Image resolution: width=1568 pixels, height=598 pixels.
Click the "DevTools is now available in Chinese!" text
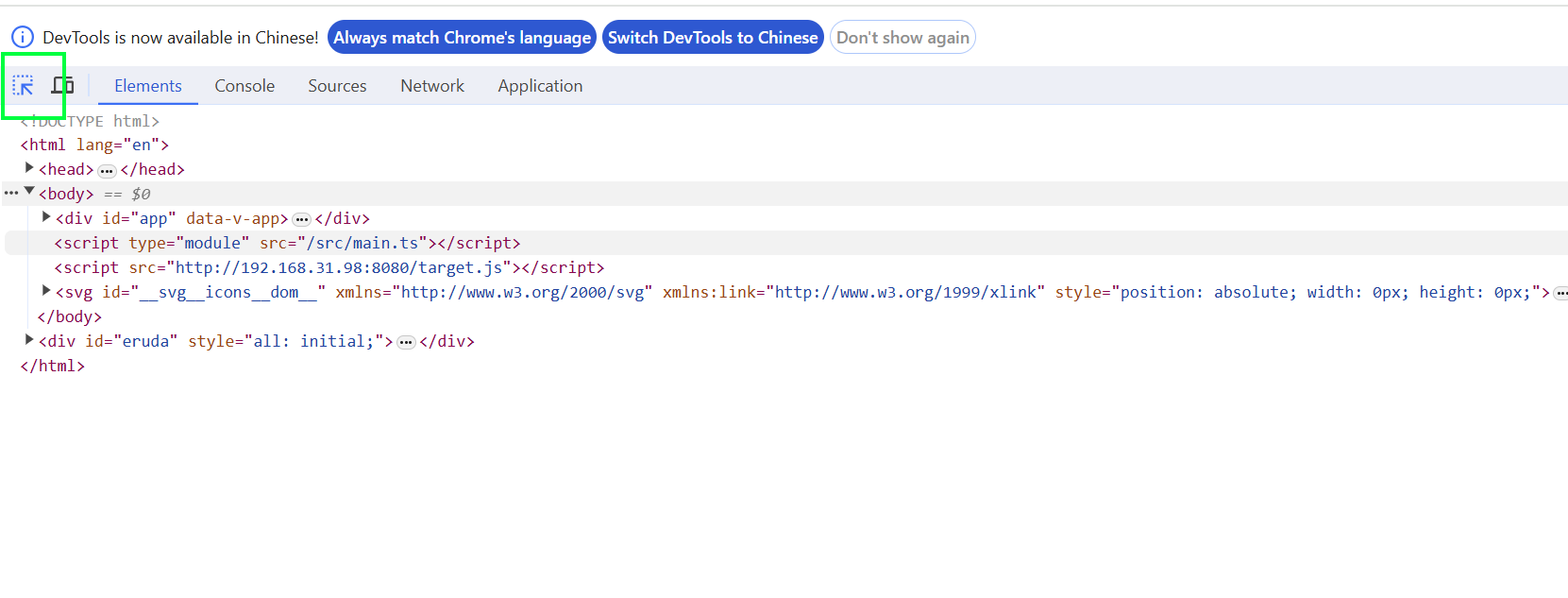click(x=180, y=38)
